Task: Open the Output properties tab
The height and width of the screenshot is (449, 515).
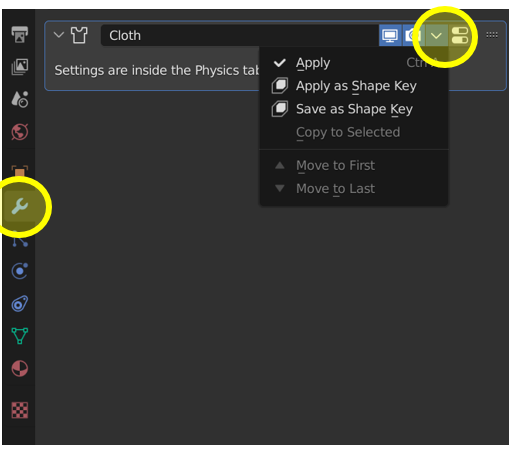Action: 20,34
